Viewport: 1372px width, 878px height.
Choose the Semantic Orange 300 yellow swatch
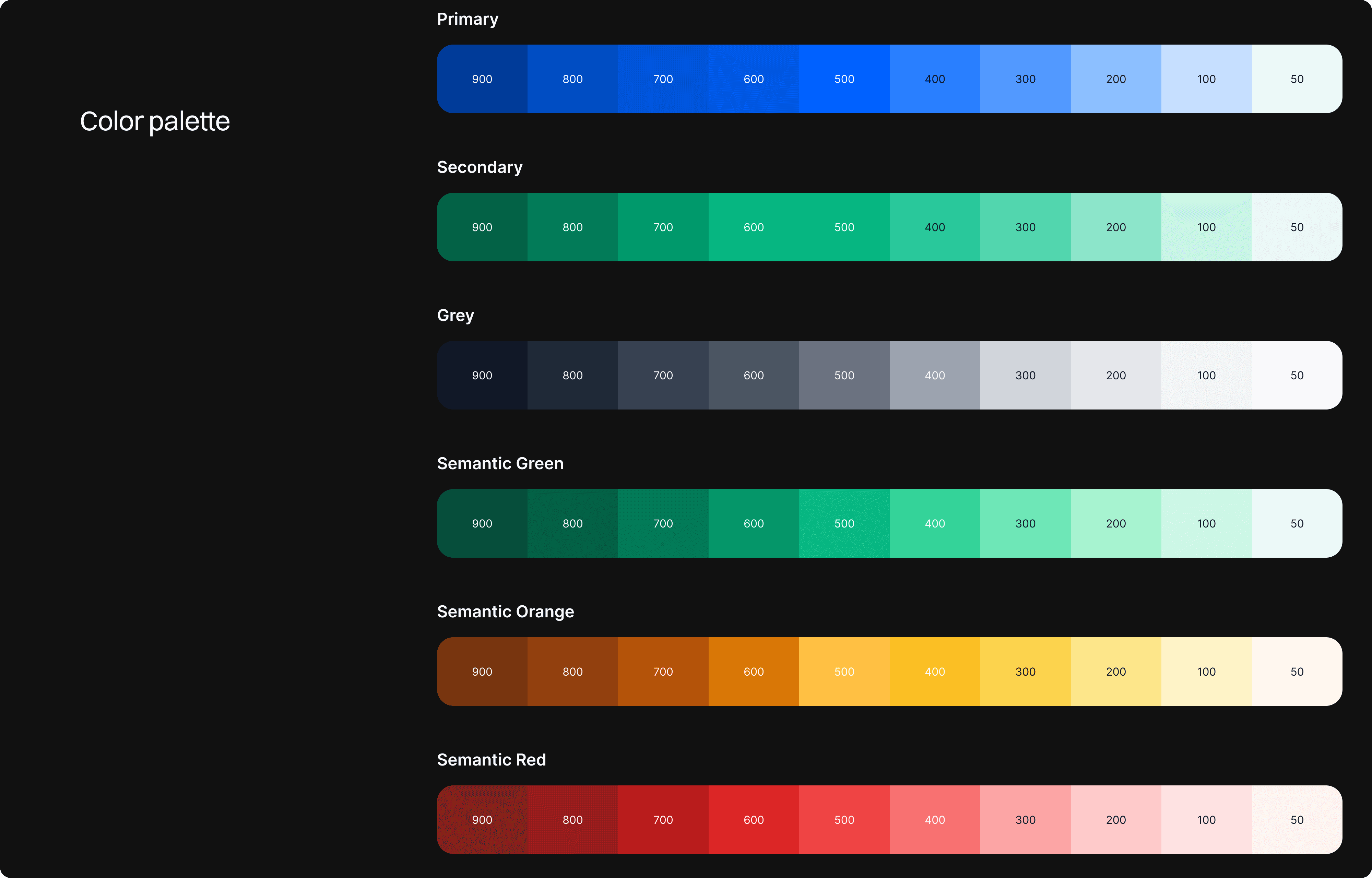(x=1025, y=672)
